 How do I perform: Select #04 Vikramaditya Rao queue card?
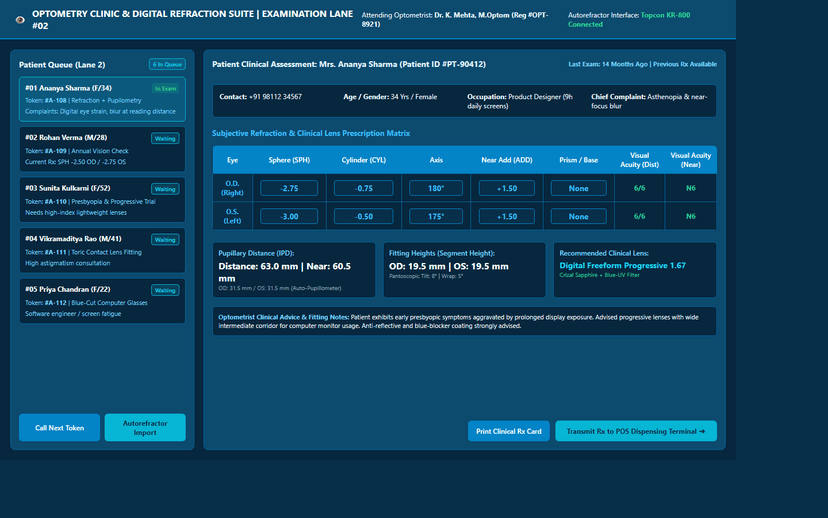(x=102, y=251)
